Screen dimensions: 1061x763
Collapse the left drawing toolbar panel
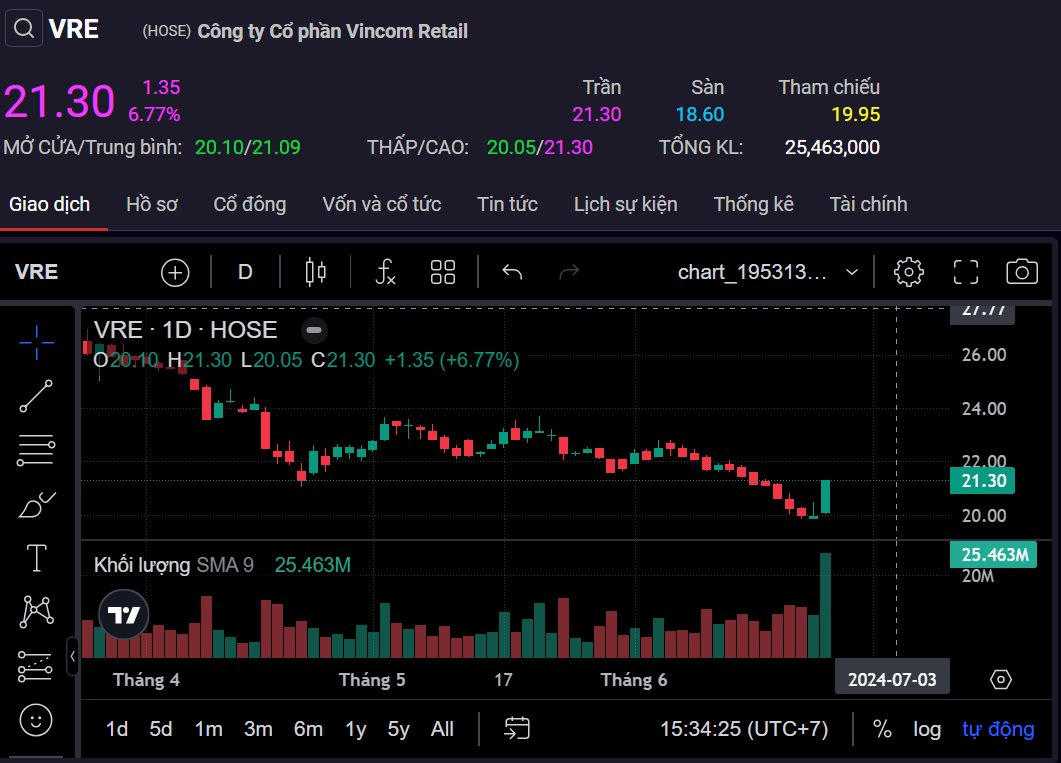coord(73,657)
